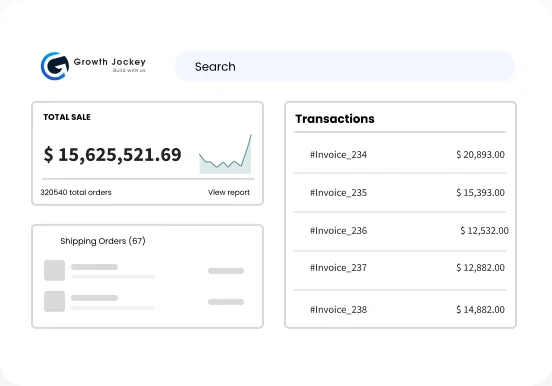552x386 pixels.
Task: Click the second shipping order status pill
Action: pos(226,302)
